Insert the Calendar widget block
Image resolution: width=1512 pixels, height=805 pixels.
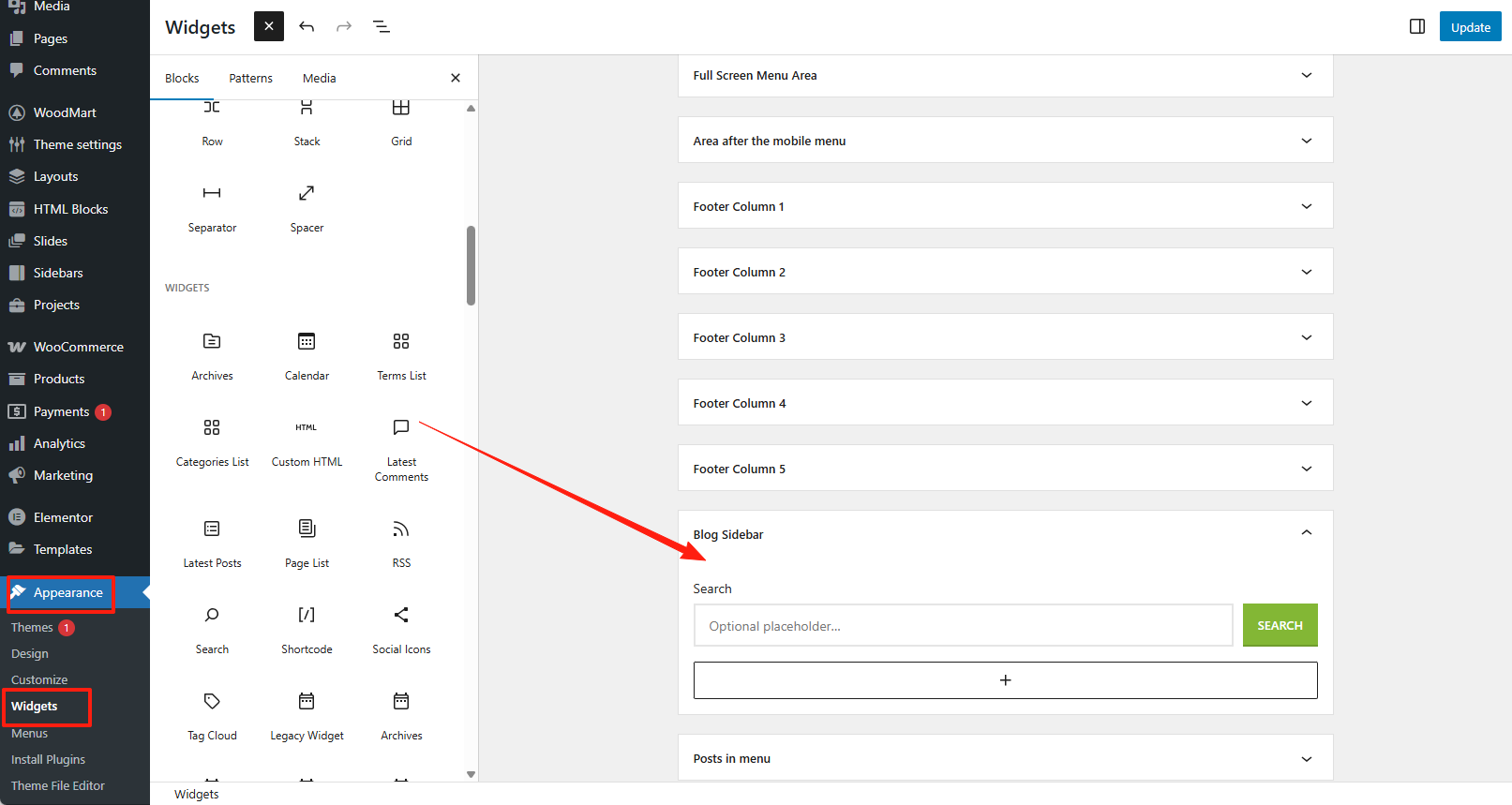[x=307, y=354]
